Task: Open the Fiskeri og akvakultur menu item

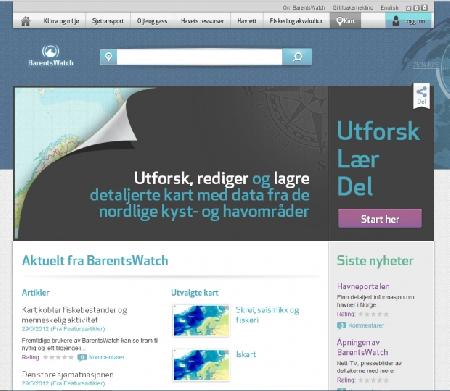Action: [x=296, y=21]
